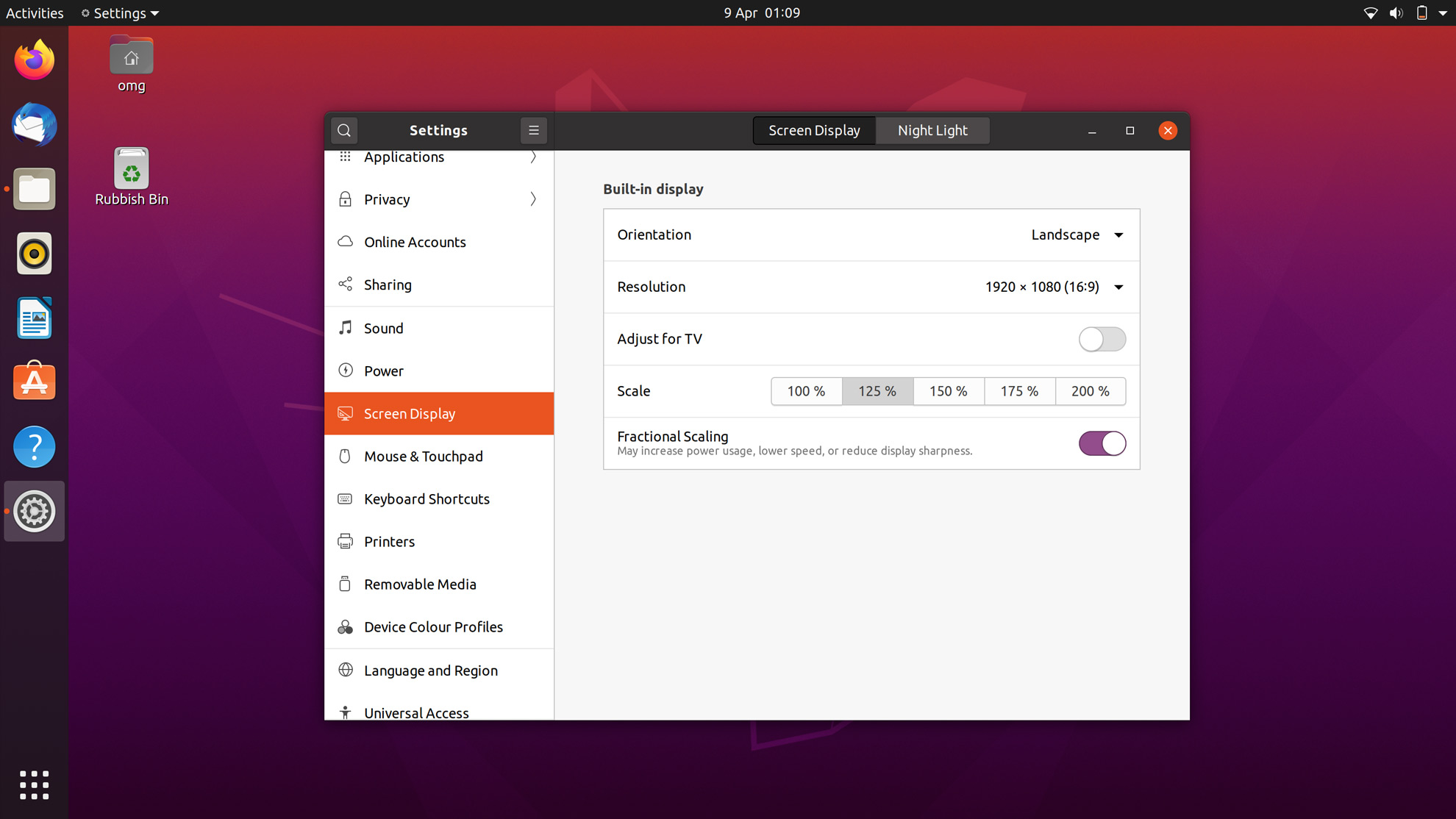1456x819 pixels.
Task: Open the Files manager dock icon
Action: point(34,190)
